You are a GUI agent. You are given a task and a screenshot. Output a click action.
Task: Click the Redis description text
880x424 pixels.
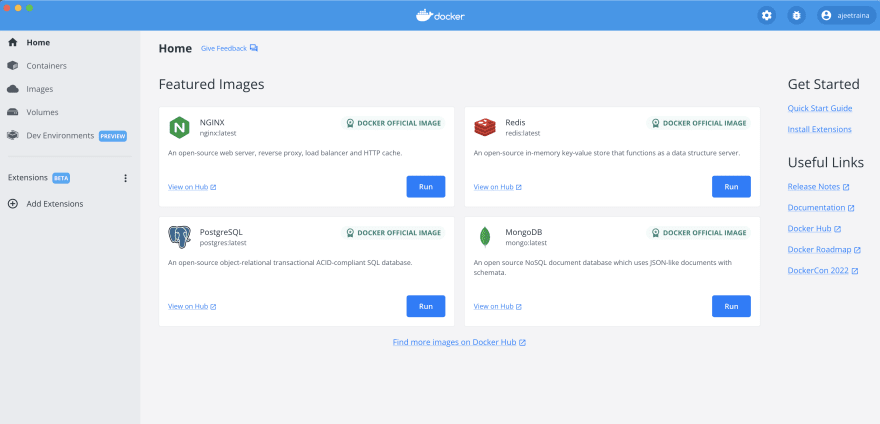(x=607, y=153)
